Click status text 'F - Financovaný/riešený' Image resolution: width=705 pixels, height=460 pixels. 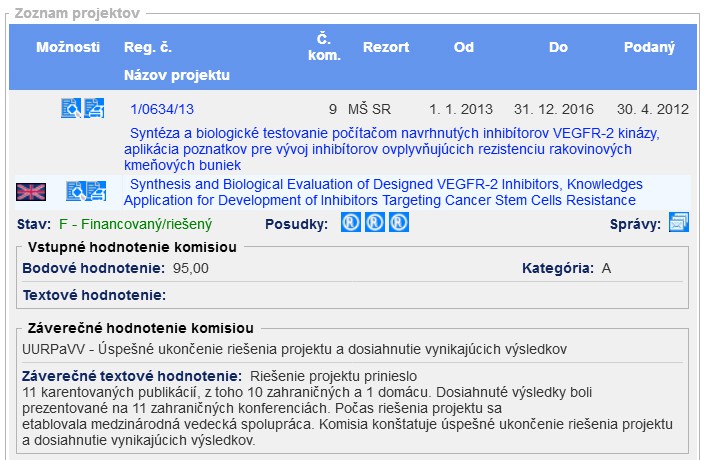click(135, 224)
